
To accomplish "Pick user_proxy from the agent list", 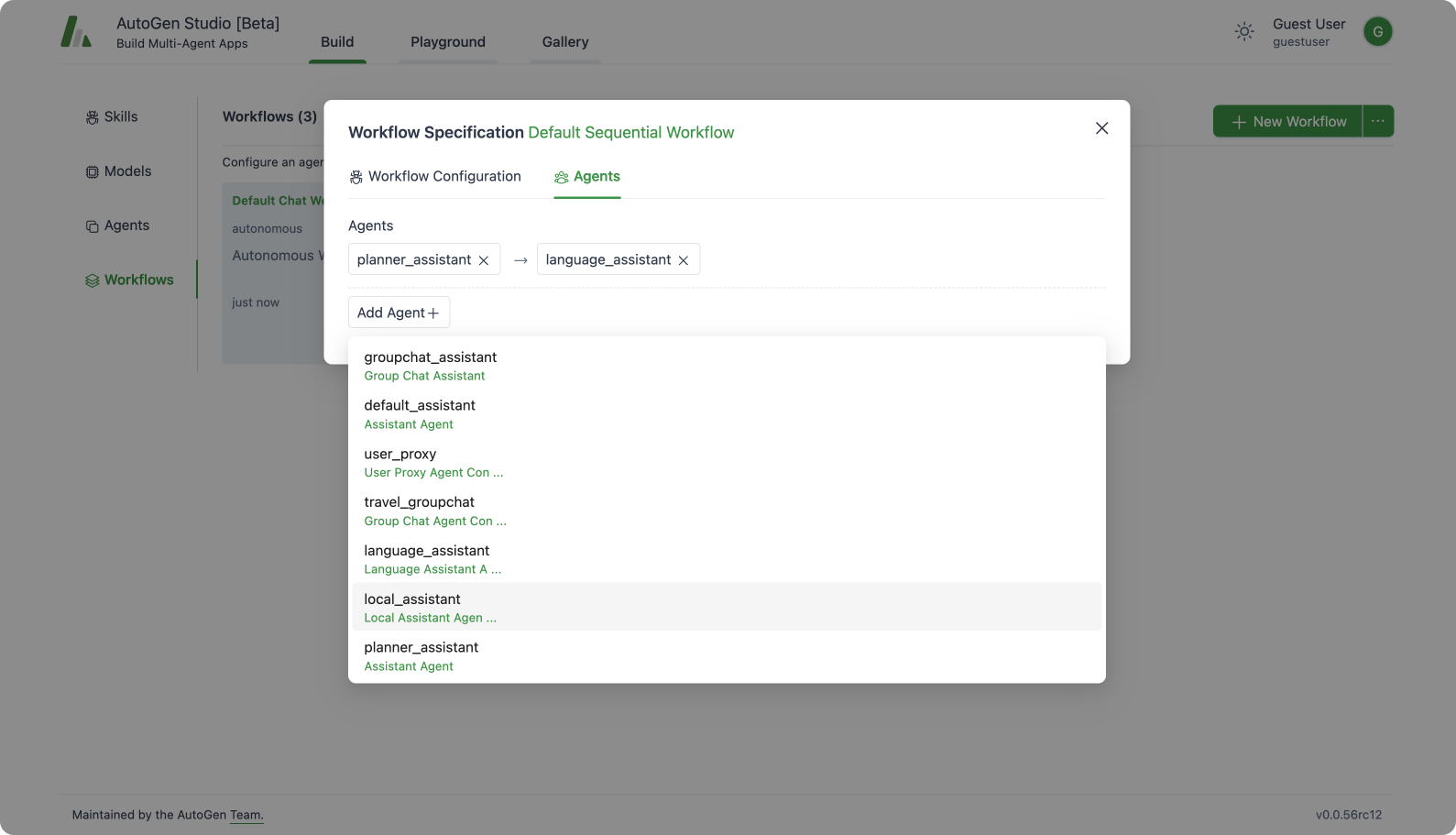I will point(727,463).
